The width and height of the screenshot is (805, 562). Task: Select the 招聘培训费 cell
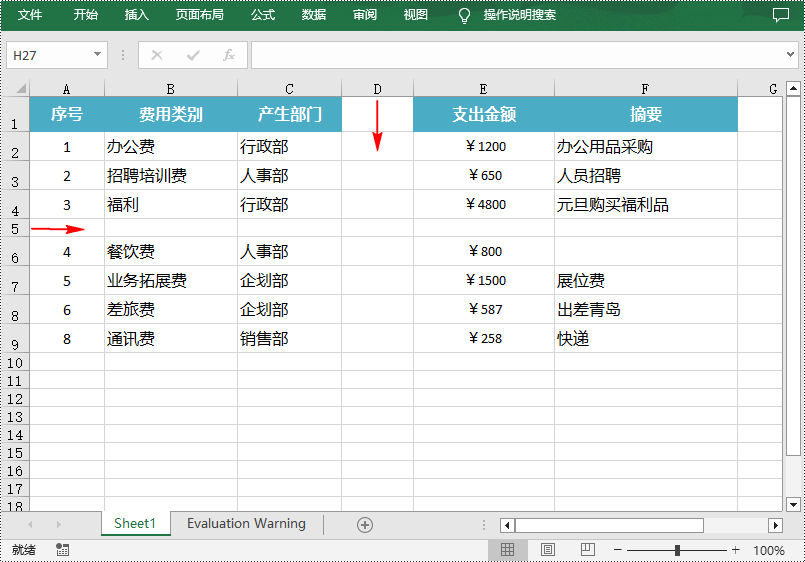pyautogui.click(x=171, y=176)
